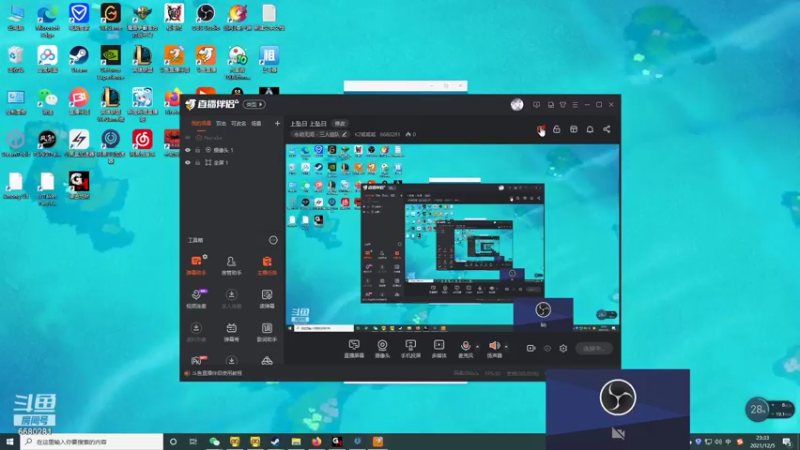The image size is (800, 450).
Task: Add 直播屏幕 screen capture source
Action: (354, 349)
